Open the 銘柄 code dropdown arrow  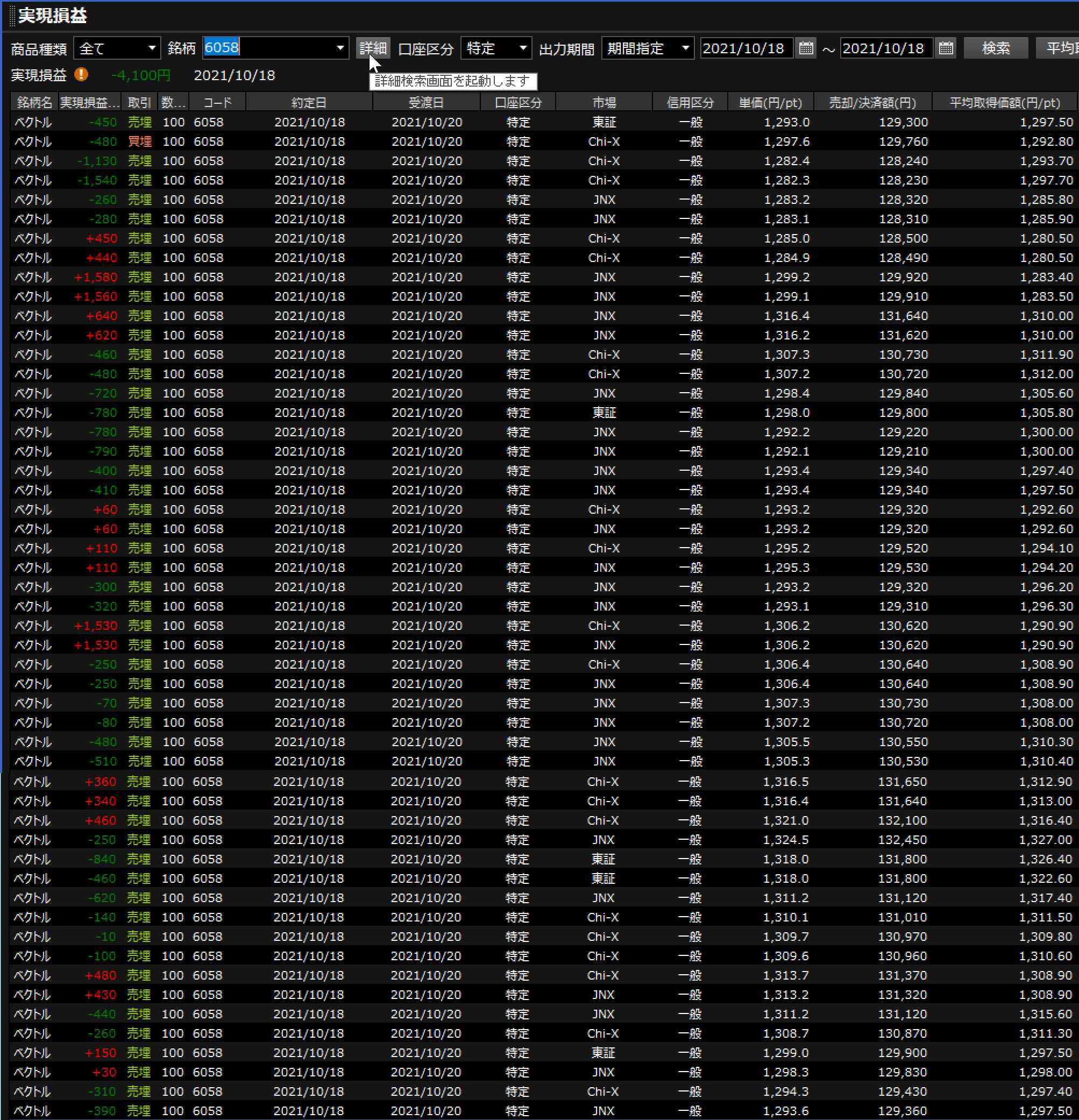340,48
